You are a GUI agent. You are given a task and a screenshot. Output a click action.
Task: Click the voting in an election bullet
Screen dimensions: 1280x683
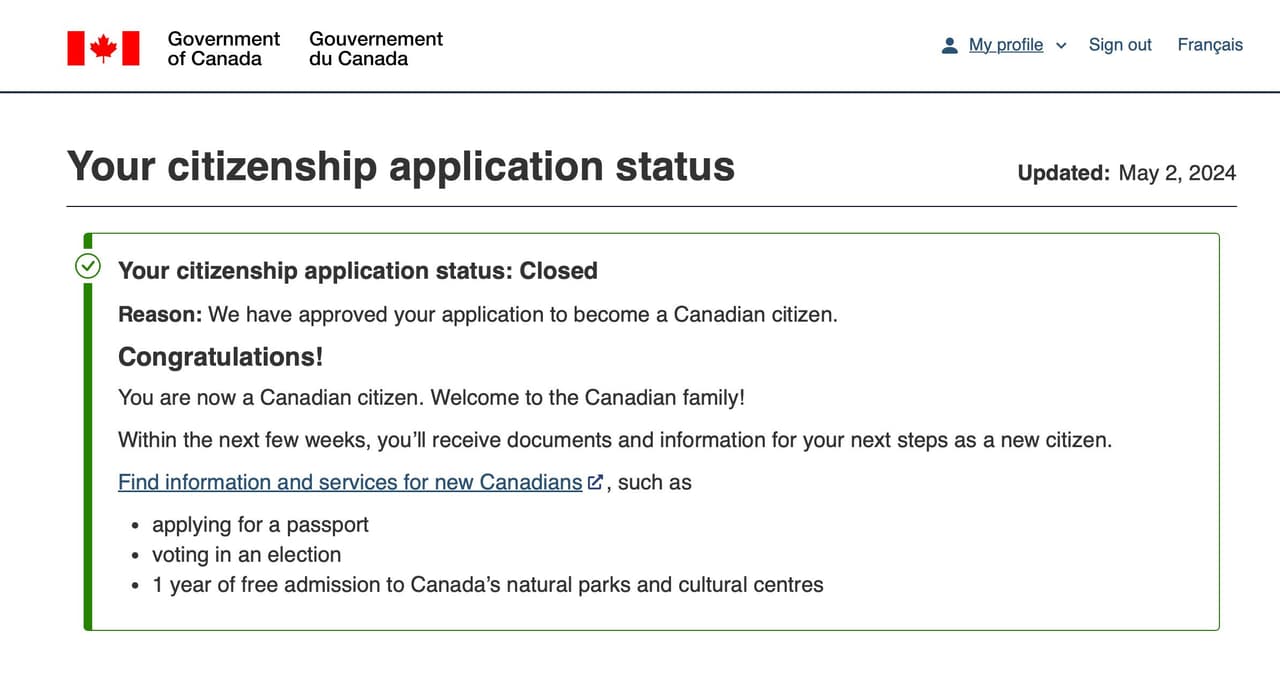[246, 555]
